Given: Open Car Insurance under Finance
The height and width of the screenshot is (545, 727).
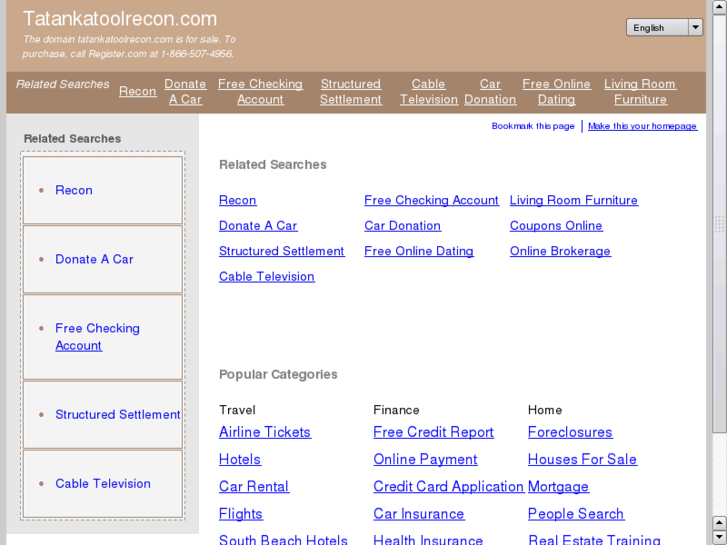Looking at the screenshot, I should pos(419,514).
